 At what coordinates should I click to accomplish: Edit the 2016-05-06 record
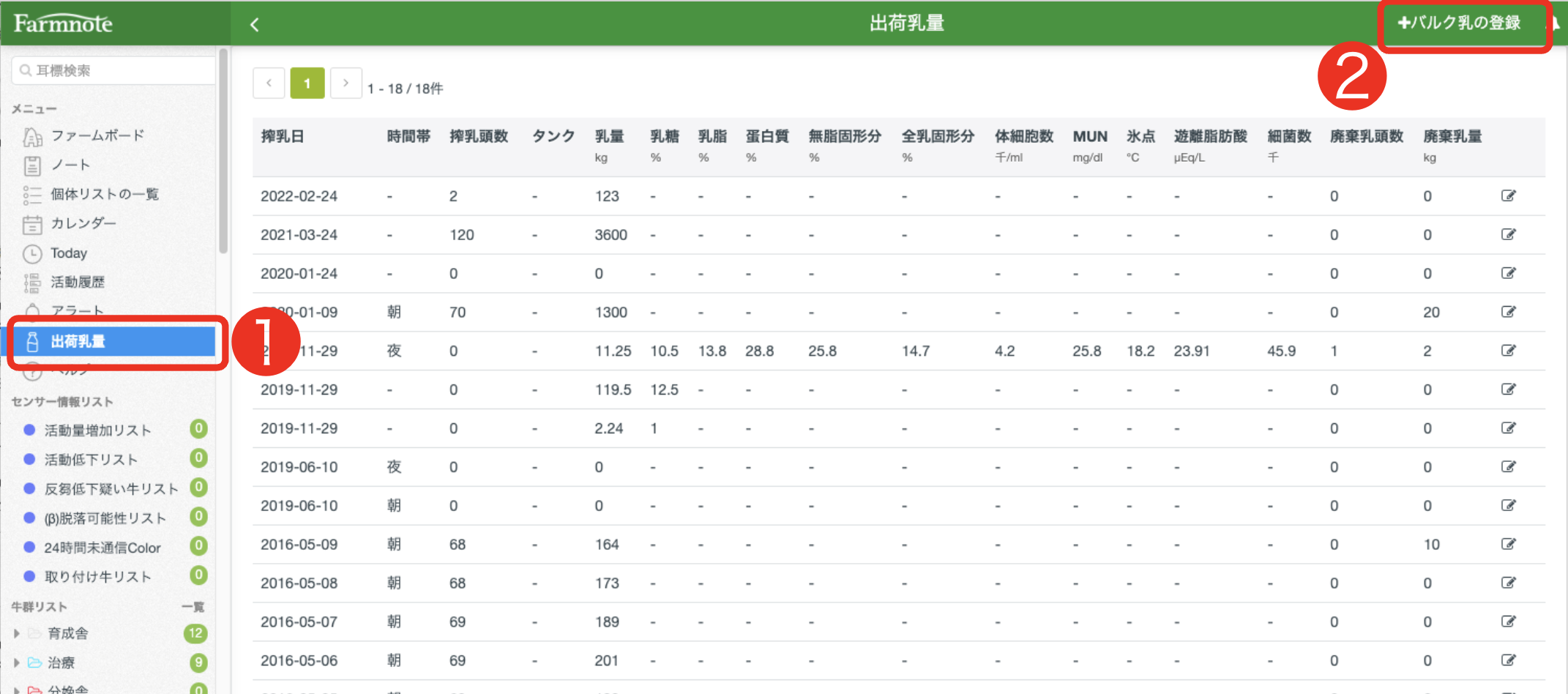pyautogui.click(x=1508, y=660)
